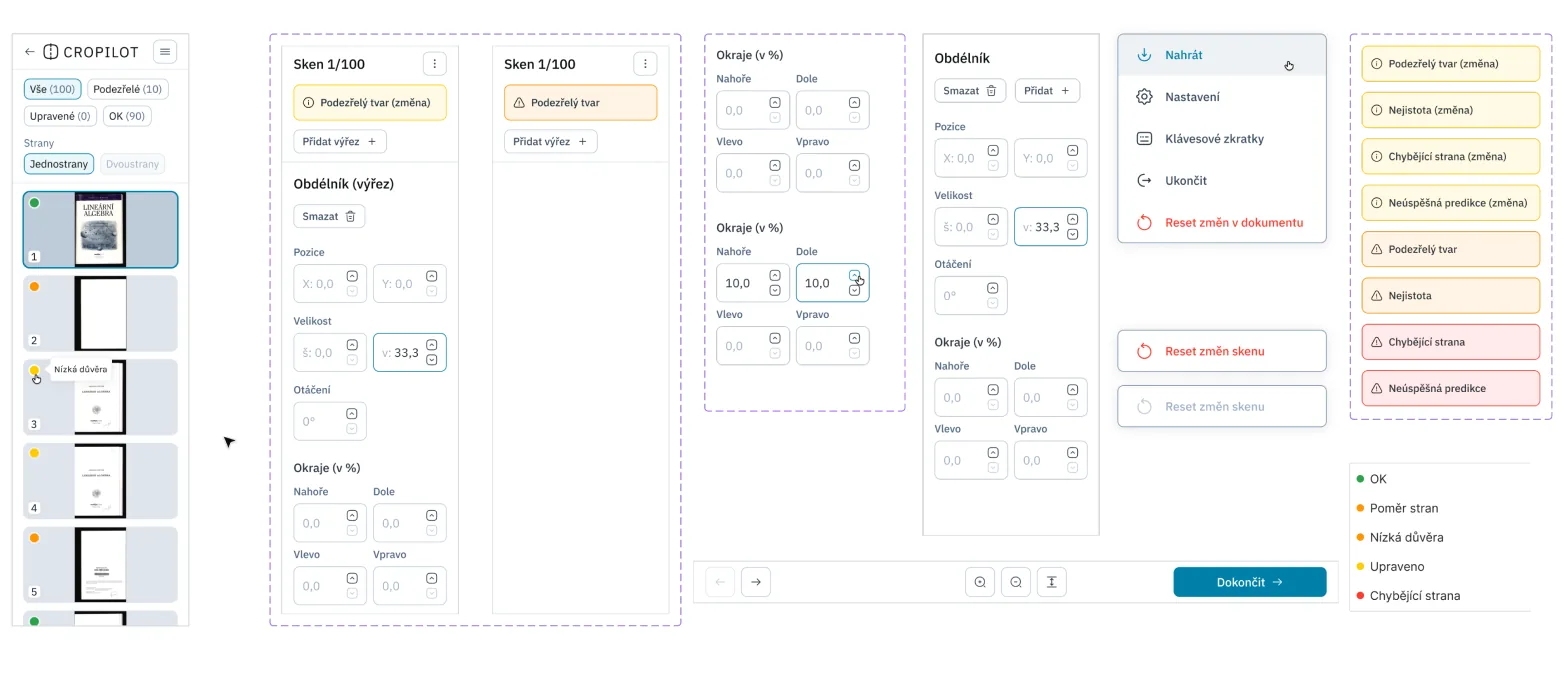Click the back arrow beside the CROPILOT logo
1564x680 pixels.
click(x=30, y=51)
